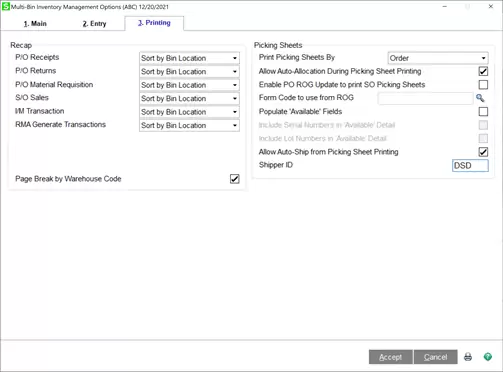
Task: Click the Print Picking Sheets By label
Action: pos(297,57)
